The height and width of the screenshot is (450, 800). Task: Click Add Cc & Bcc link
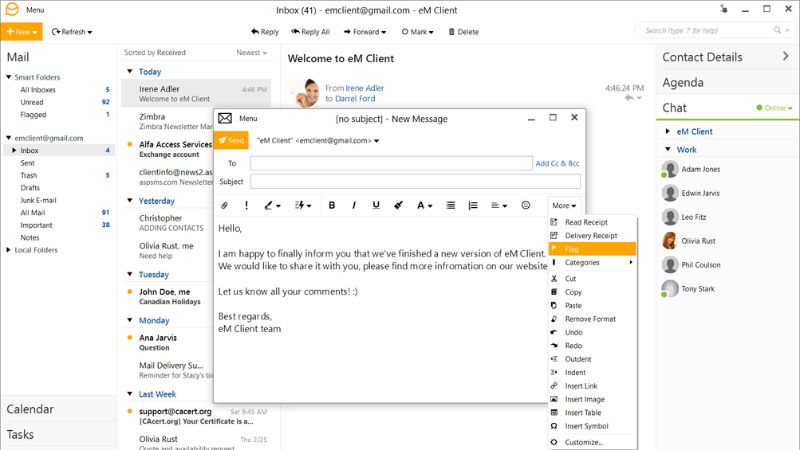tap(557, 163)
